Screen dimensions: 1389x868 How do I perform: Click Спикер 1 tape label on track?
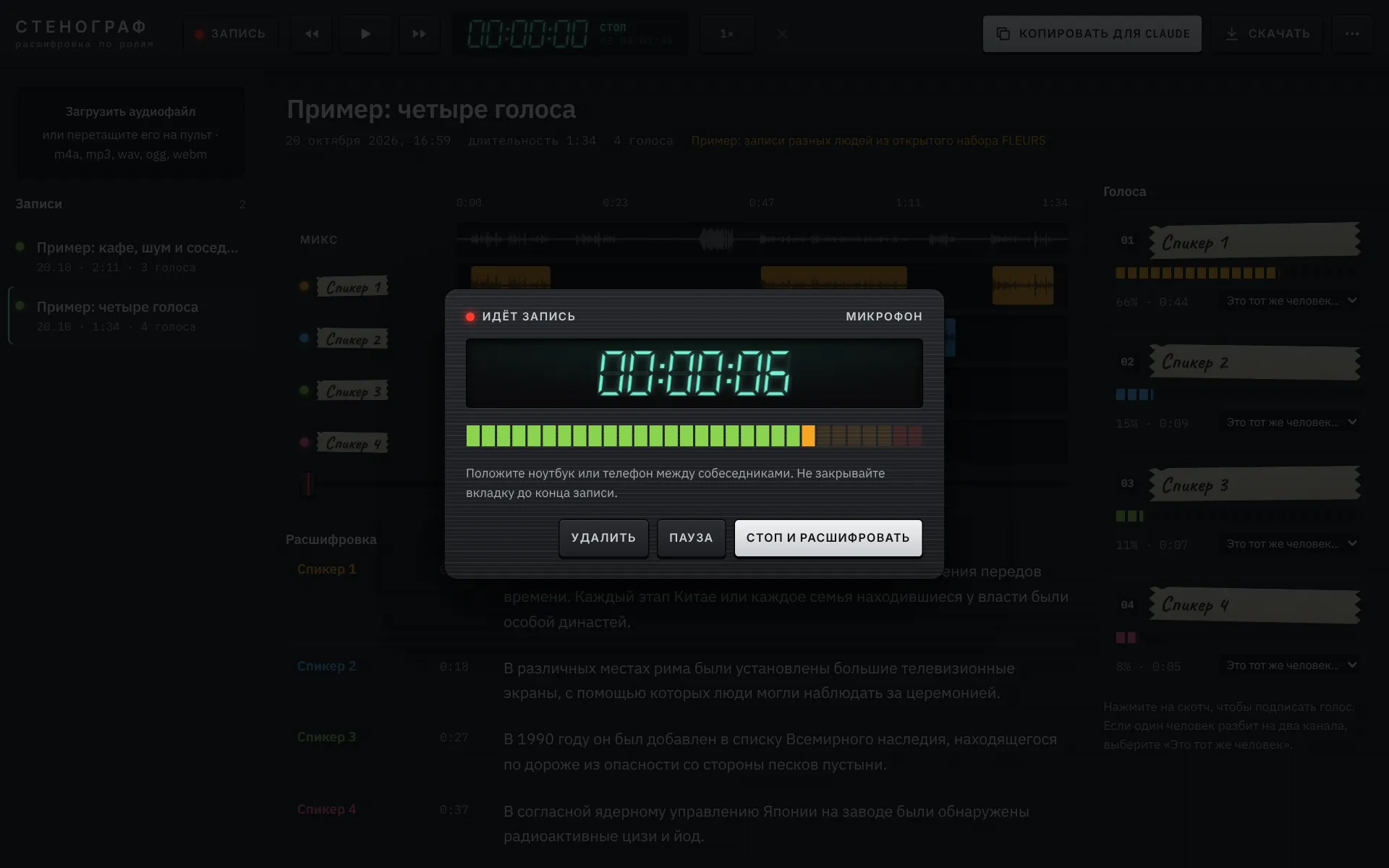[x=352, y=286]
